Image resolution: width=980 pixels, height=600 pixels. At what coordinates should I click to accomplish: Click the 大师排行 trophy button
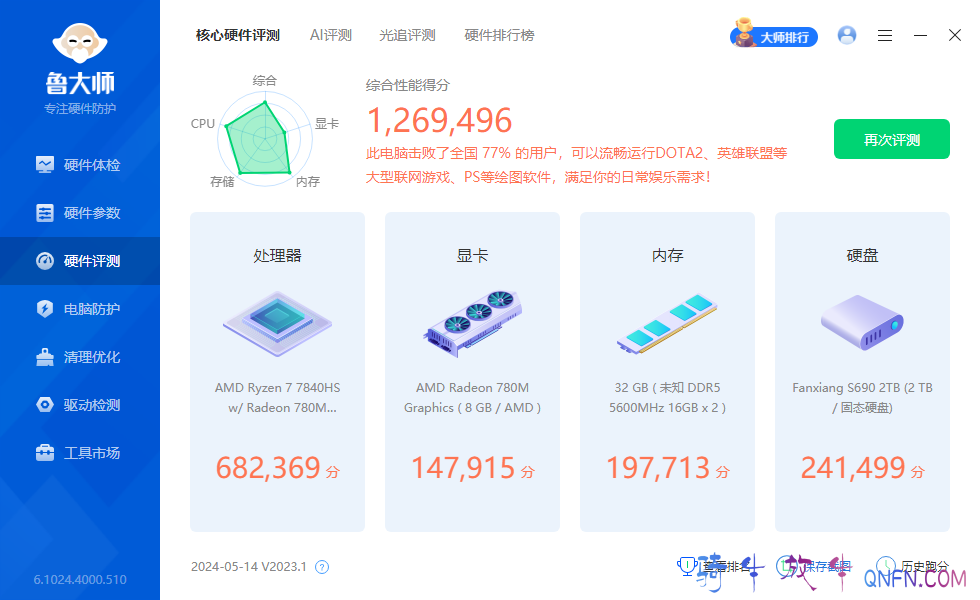point(775,37)
